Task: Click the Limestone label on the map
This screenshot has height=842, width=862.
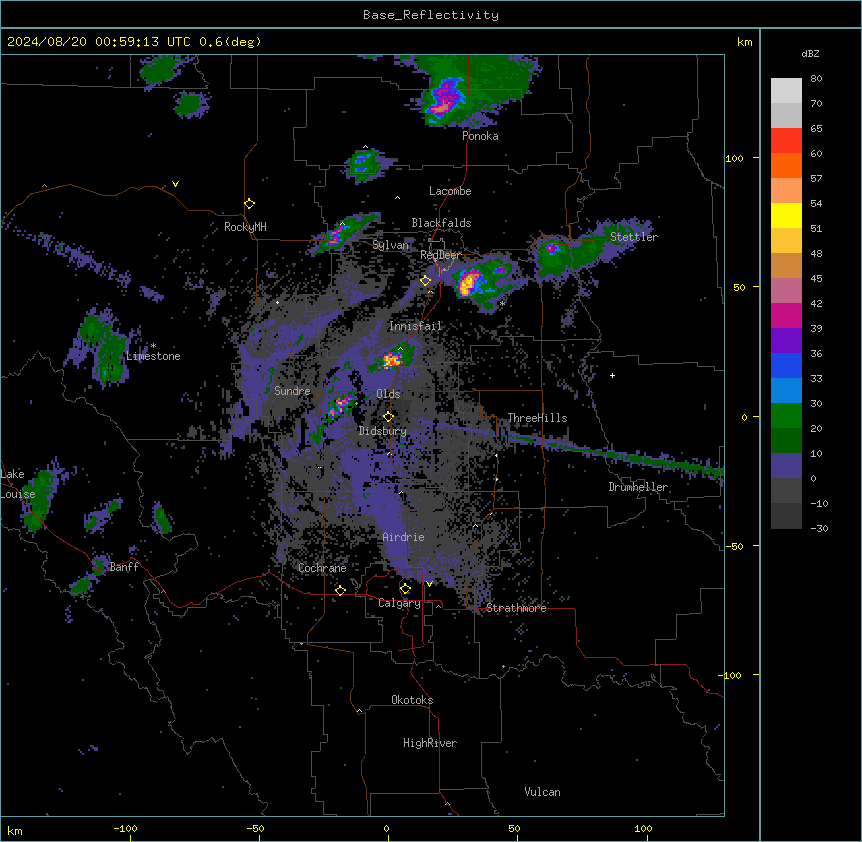Action: click(x=153, y=356)
